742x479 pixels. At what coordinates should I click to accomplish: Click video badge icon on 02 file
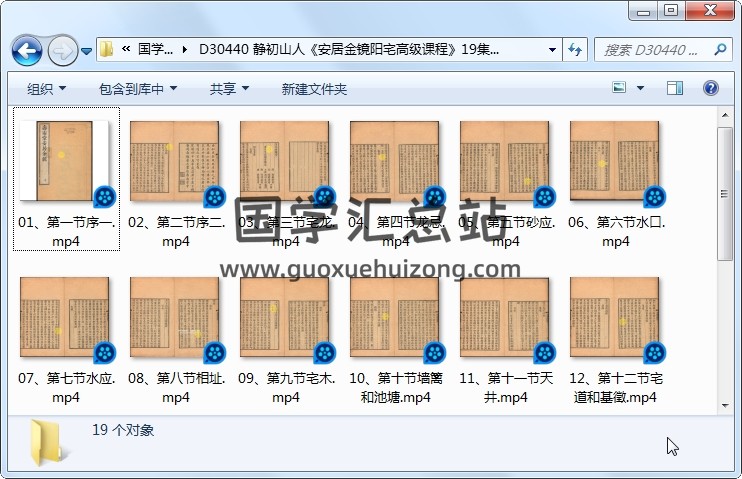pyautogui.click(x=215, y=197)
